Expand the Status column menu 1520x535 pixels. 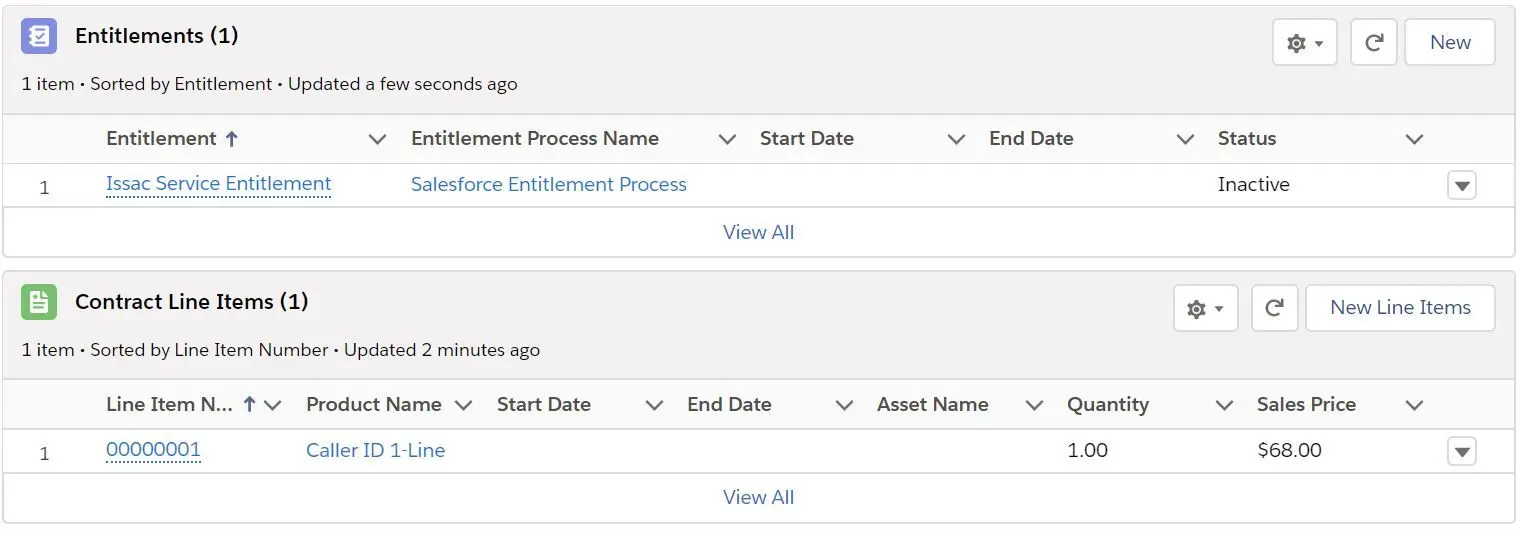(x=1414, y=139)
